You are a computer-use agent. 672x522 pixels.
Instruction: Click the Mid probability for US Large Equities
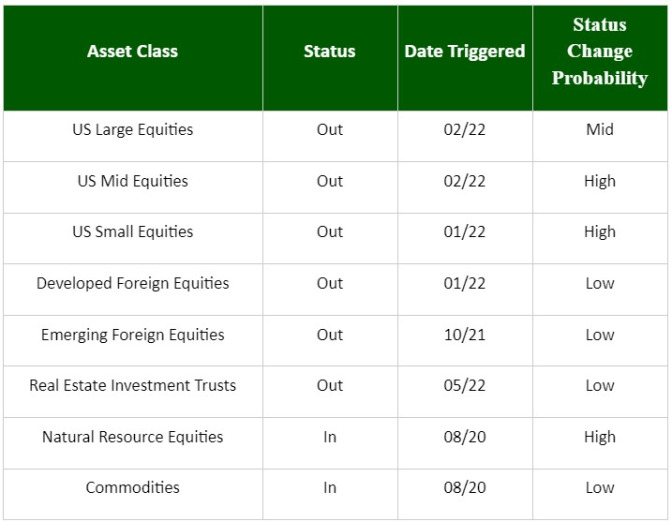click(x=600, y=129)
